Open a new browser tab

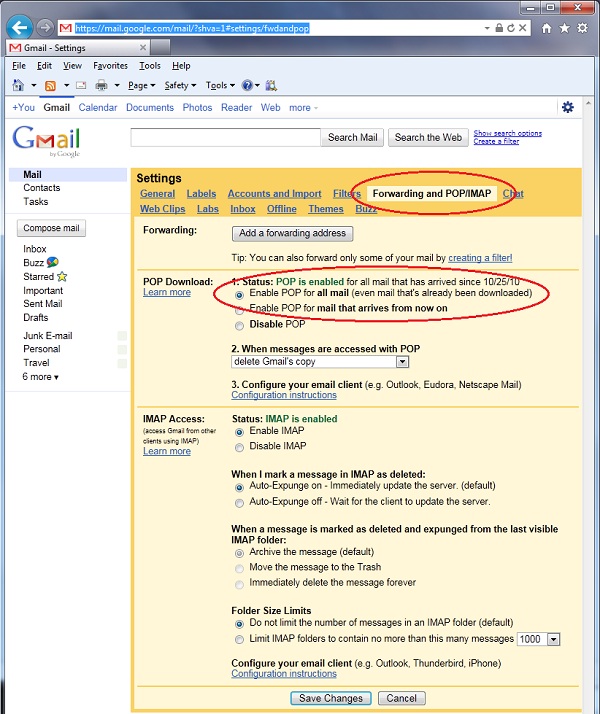(160, 47)
